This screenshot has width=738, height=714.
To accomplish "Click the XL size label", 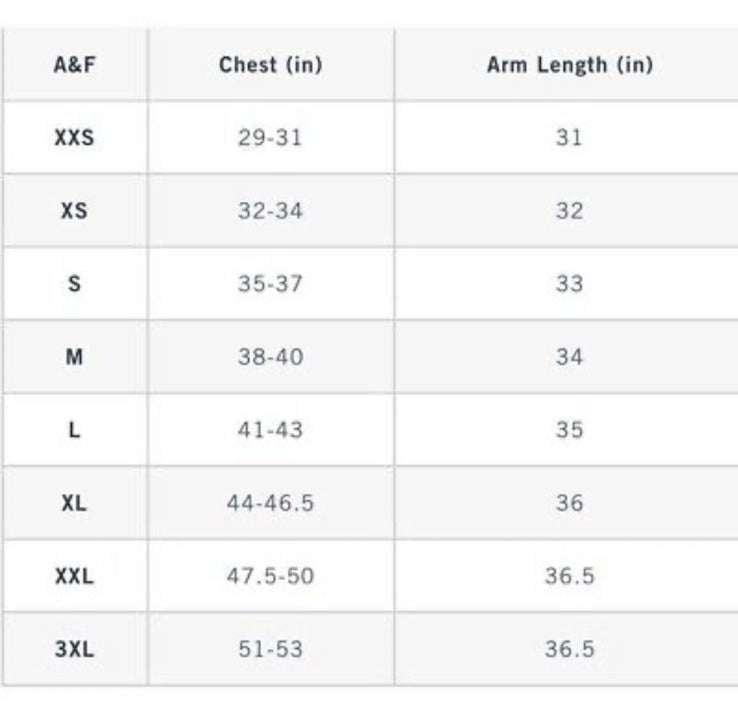I will [x=74, y=503].
